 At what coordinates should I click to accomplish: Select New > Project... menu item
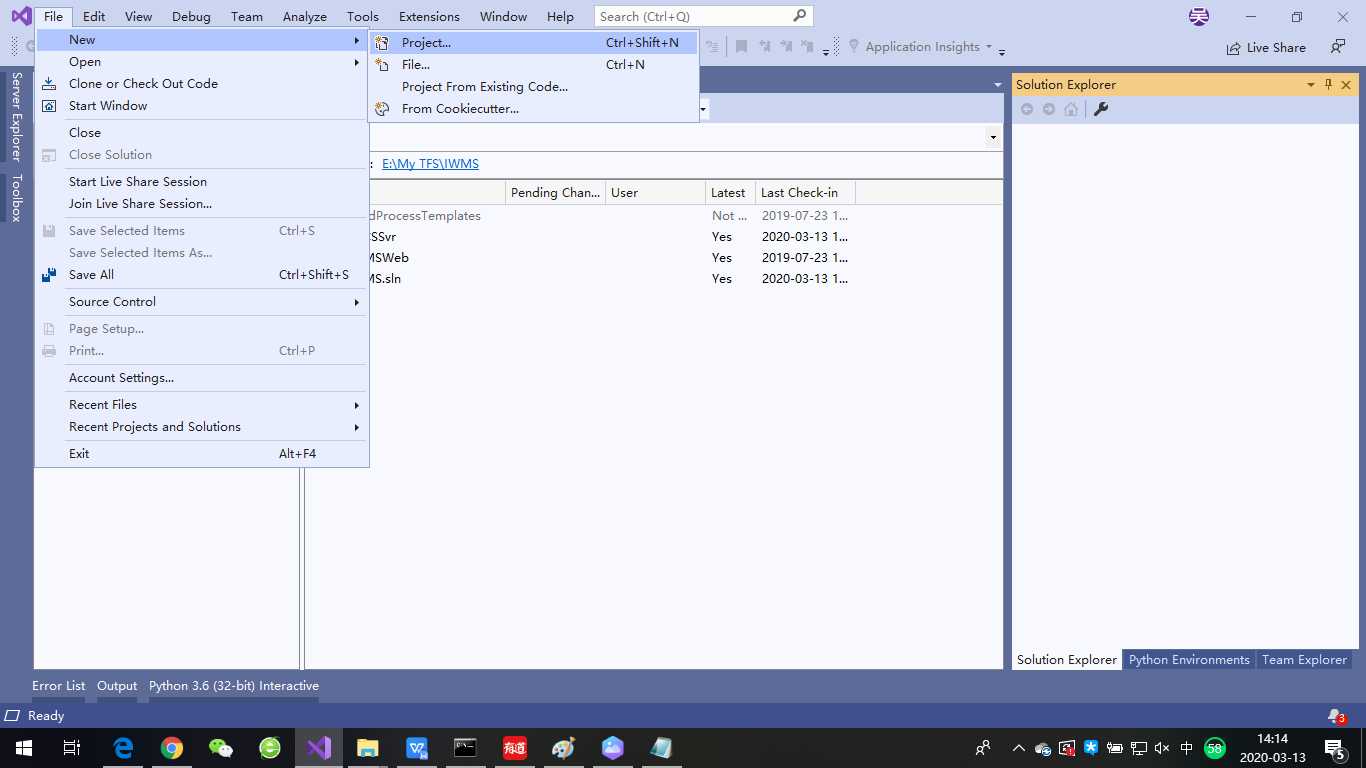533,43
